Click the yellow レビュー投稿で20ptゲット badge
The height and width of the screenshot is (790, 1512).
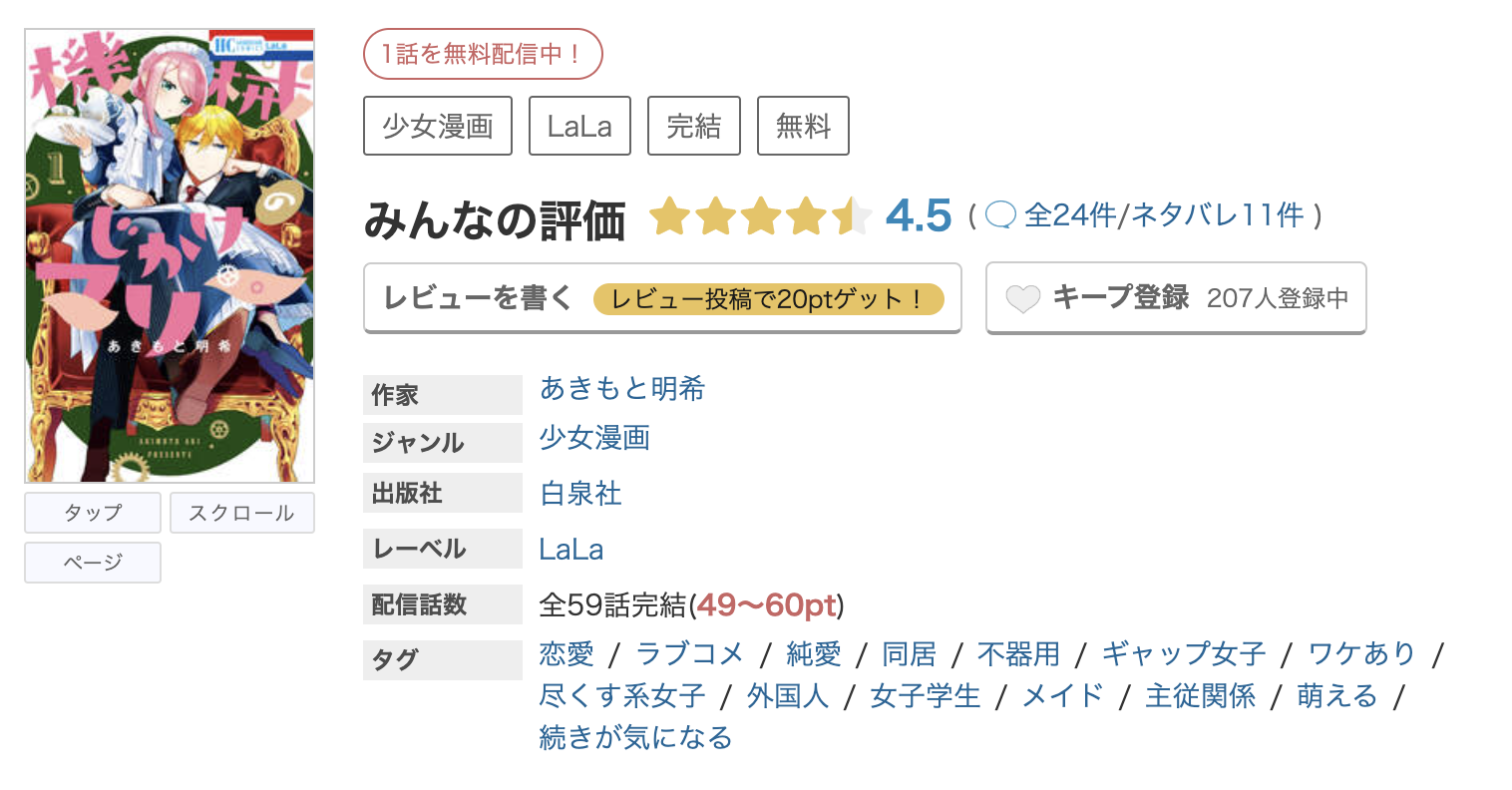[x=769, y=298]
